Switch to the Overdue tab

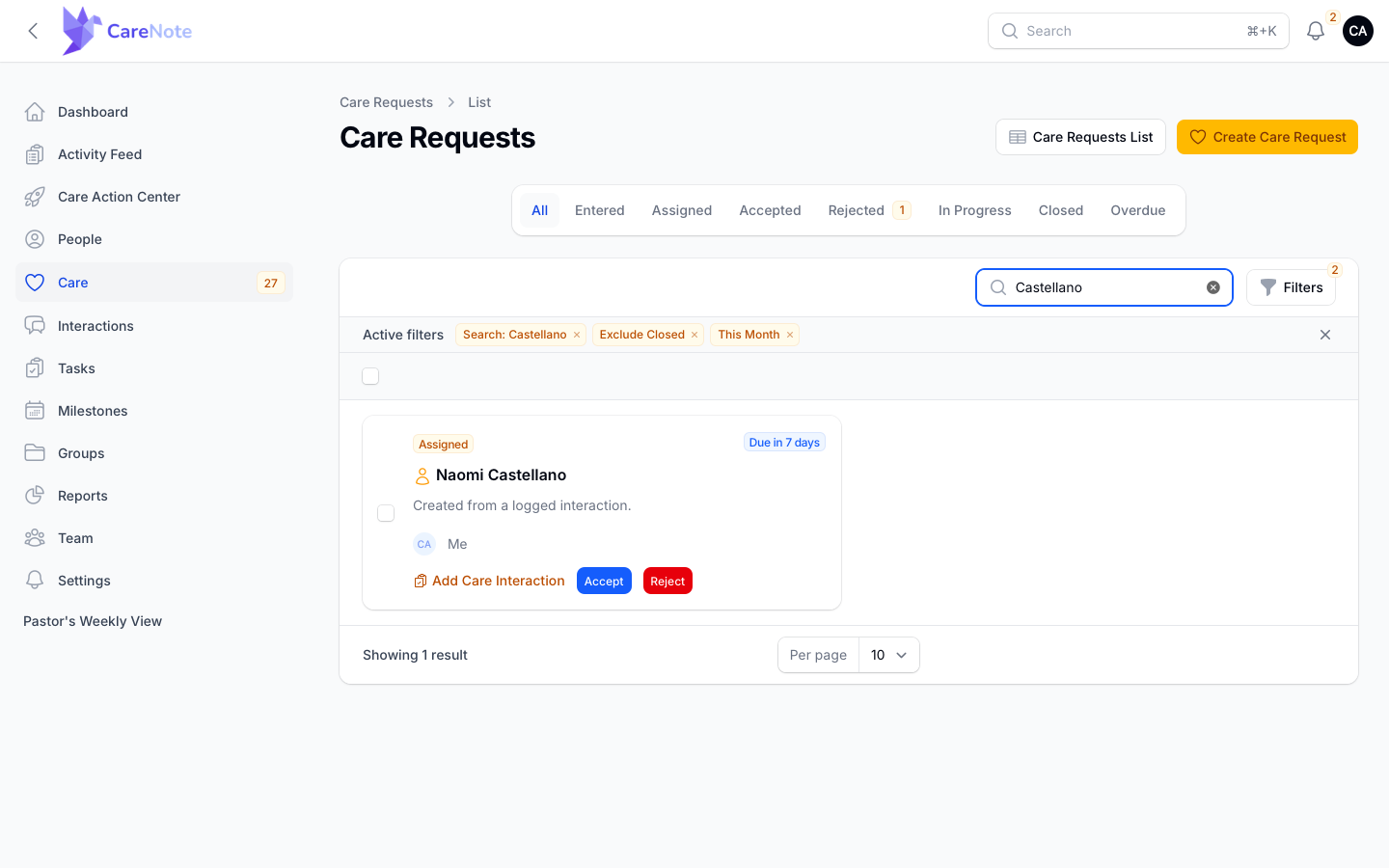(x=1138, y=210)
